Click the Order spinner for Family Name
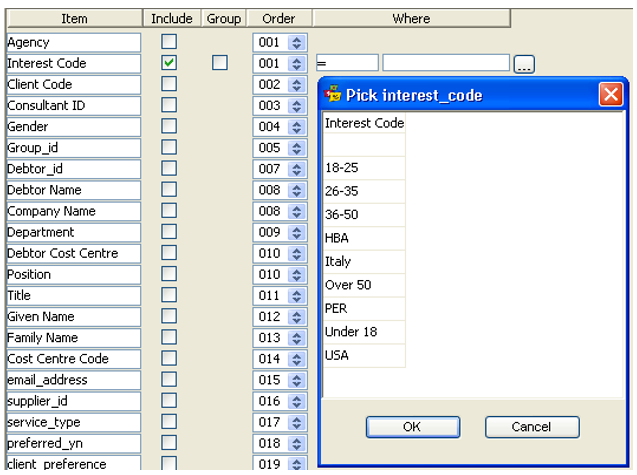This screenshot has height=475, width=637. click(297, 338)
